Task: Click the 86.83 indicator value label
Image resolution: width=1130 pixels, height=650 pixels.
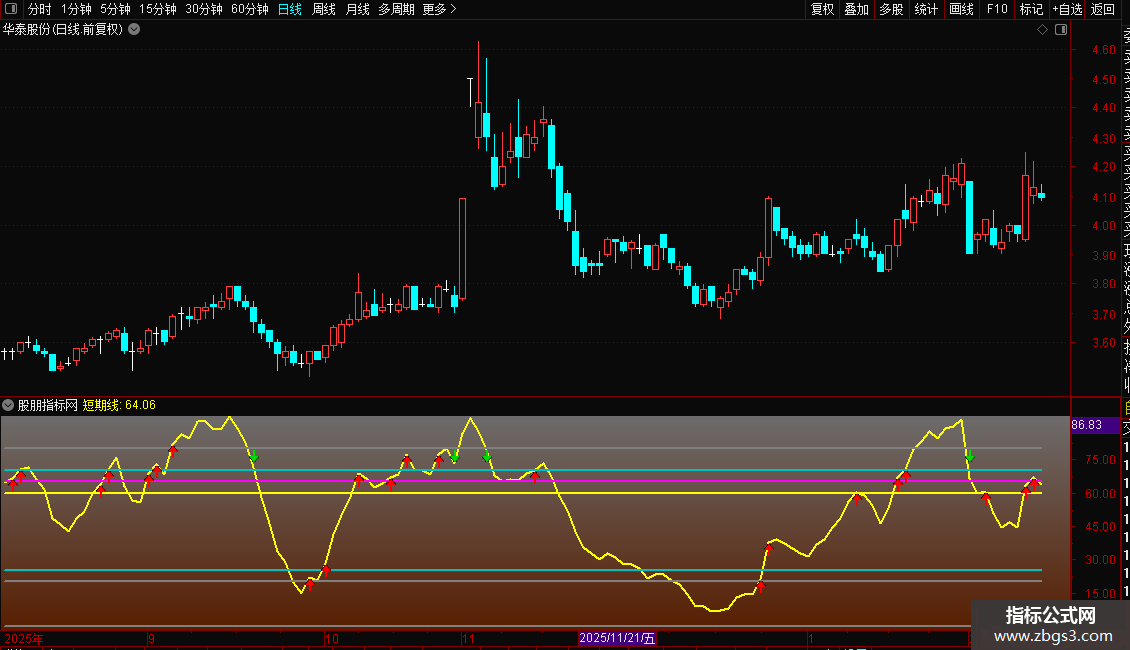Action: tap(1087, 425)
